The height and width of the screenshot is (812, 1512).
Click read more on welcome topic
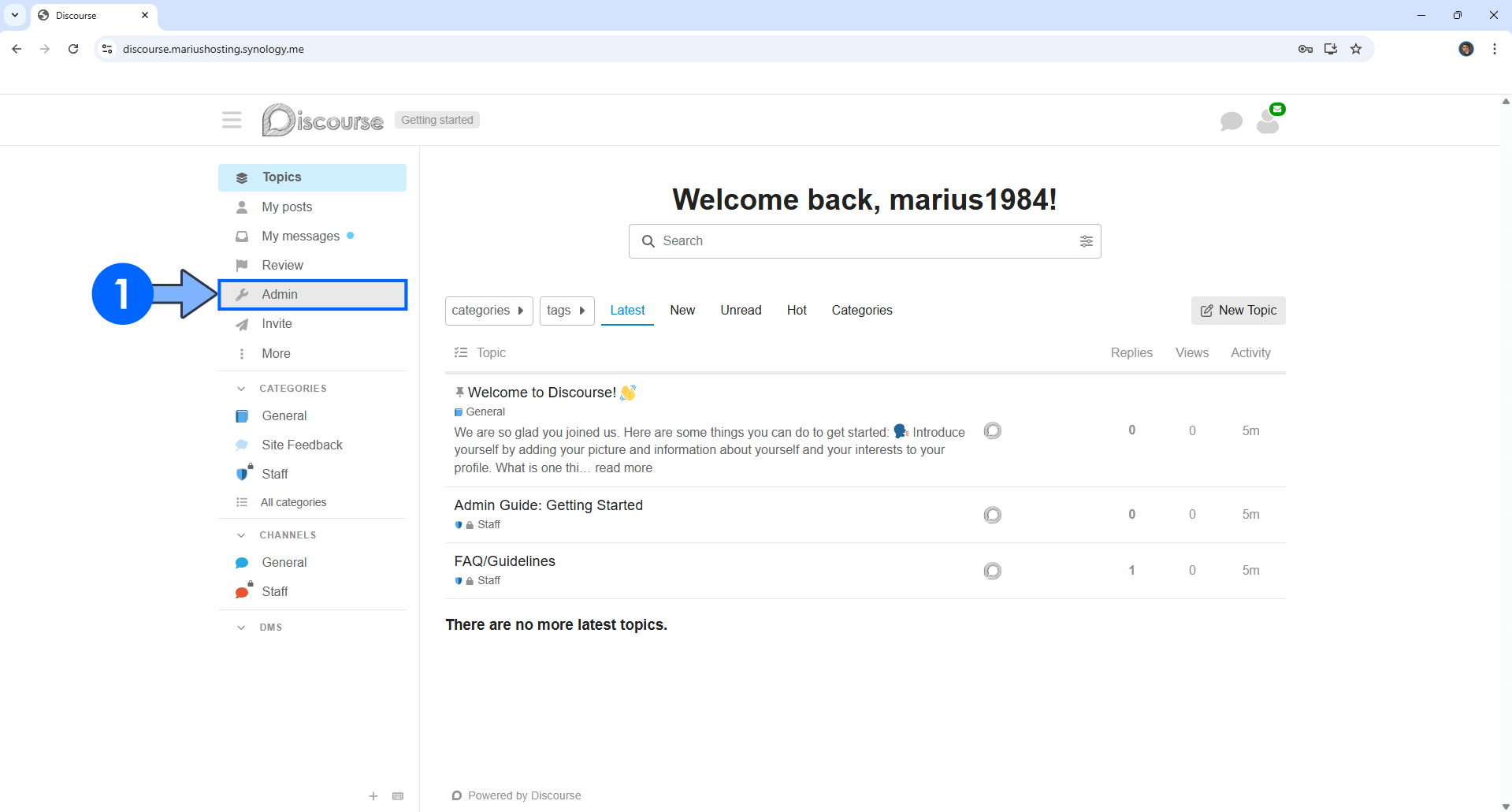[x=623, y=468]
